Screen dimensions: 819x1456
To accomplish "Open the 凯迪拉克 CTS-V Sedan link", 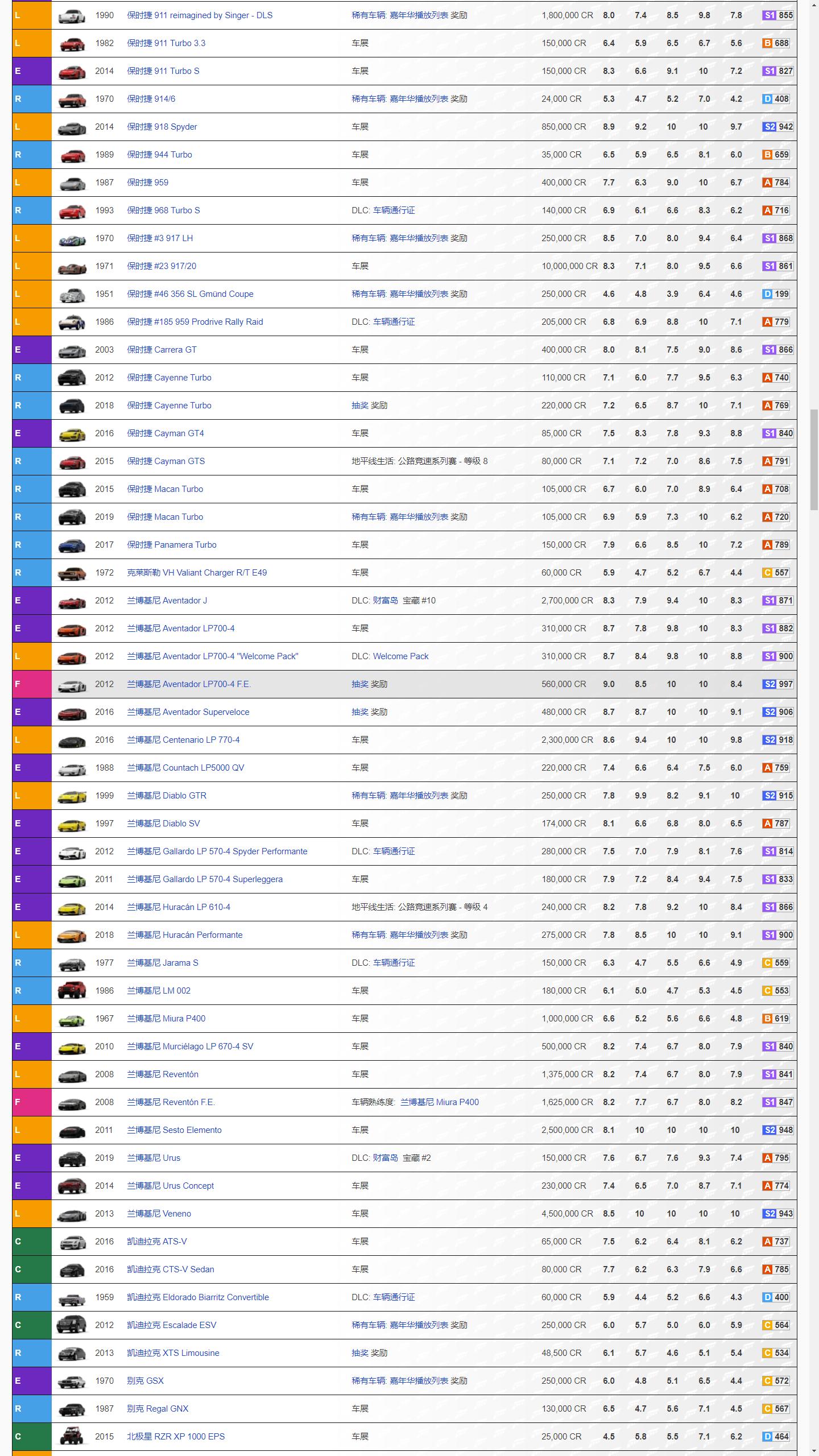I will (171, 1269).
